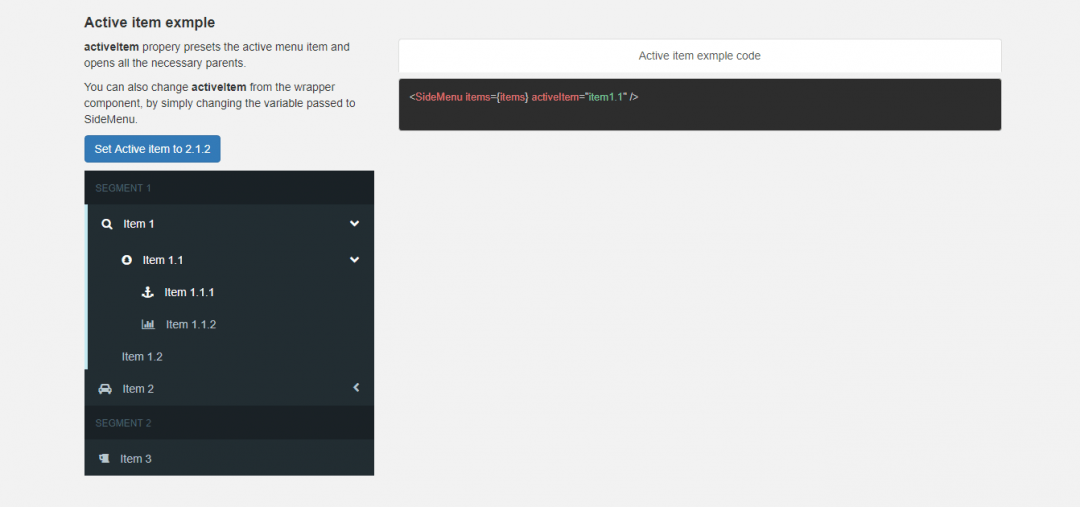1080x507 pixels.
Task: Click the SEGMENT 1 divider label
Action: tap(123, 188)
